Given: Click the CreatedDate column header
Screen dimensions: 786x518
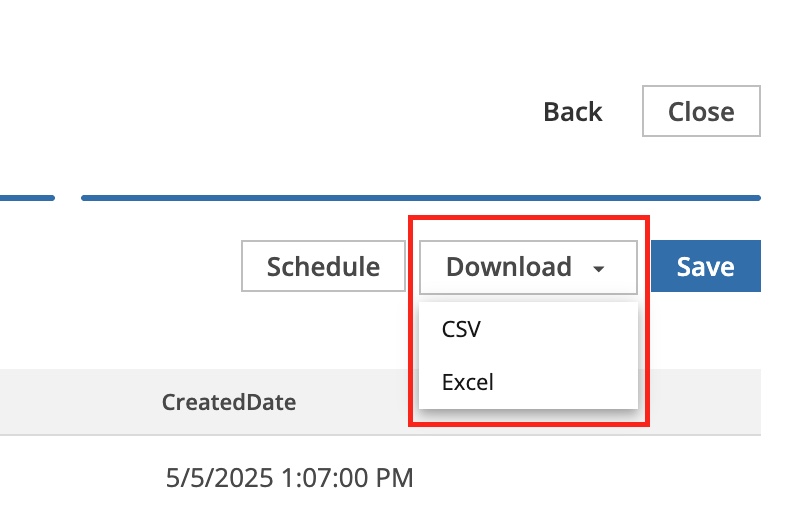Looking at the screenshot, I should click(x=229, y=402).
